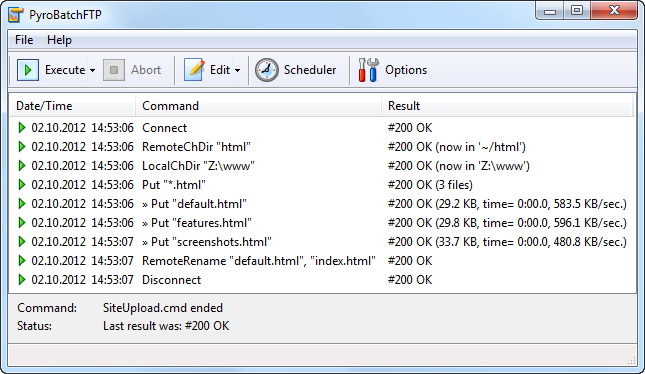The image size is (645, 374).
Task: Click the green arrow icon on the RemoteRename row
Action: (x=22, y=260)
